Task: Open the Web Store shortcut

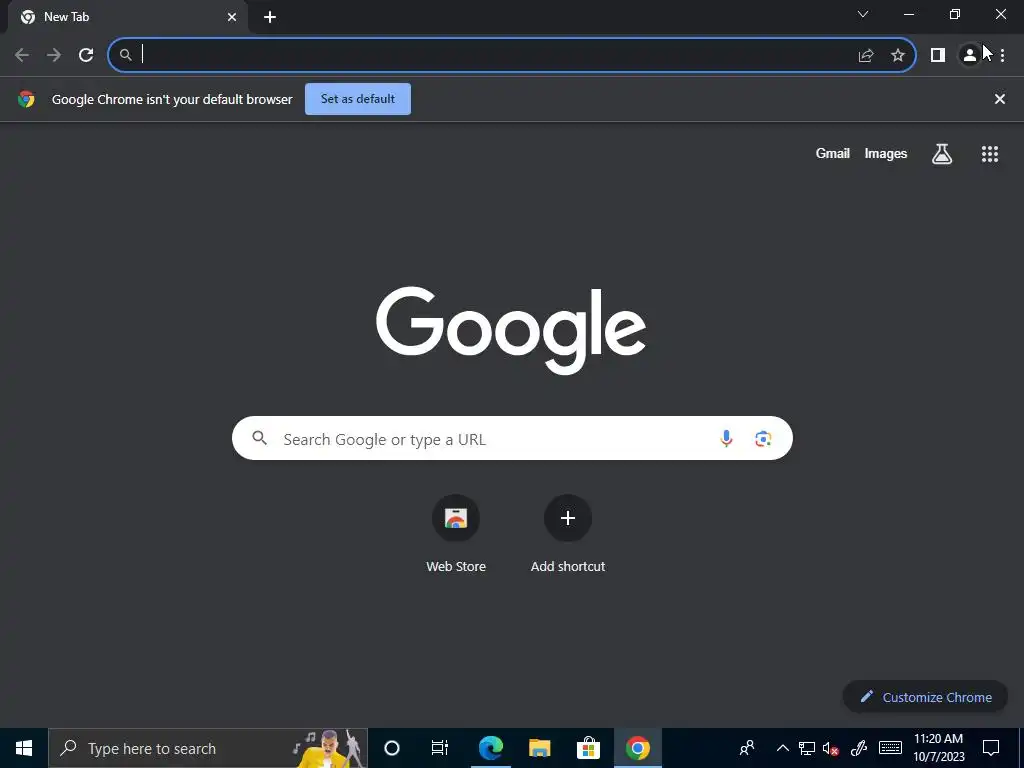Action: pyautogui.click(x=456, y=534)
